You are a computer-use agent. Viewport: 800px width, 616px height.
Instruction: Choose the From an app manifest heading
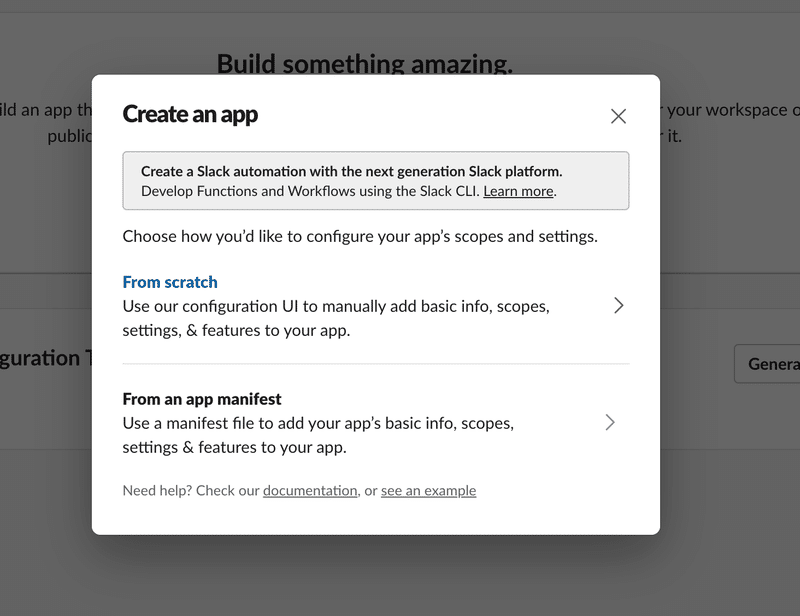tap(202, 399)
